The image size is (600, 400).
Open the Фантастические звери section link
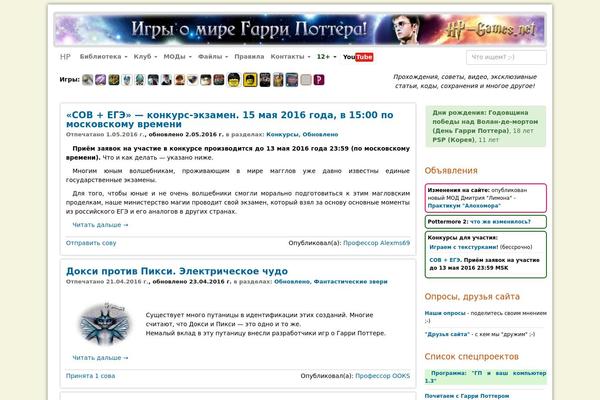(x=351, y=281)
